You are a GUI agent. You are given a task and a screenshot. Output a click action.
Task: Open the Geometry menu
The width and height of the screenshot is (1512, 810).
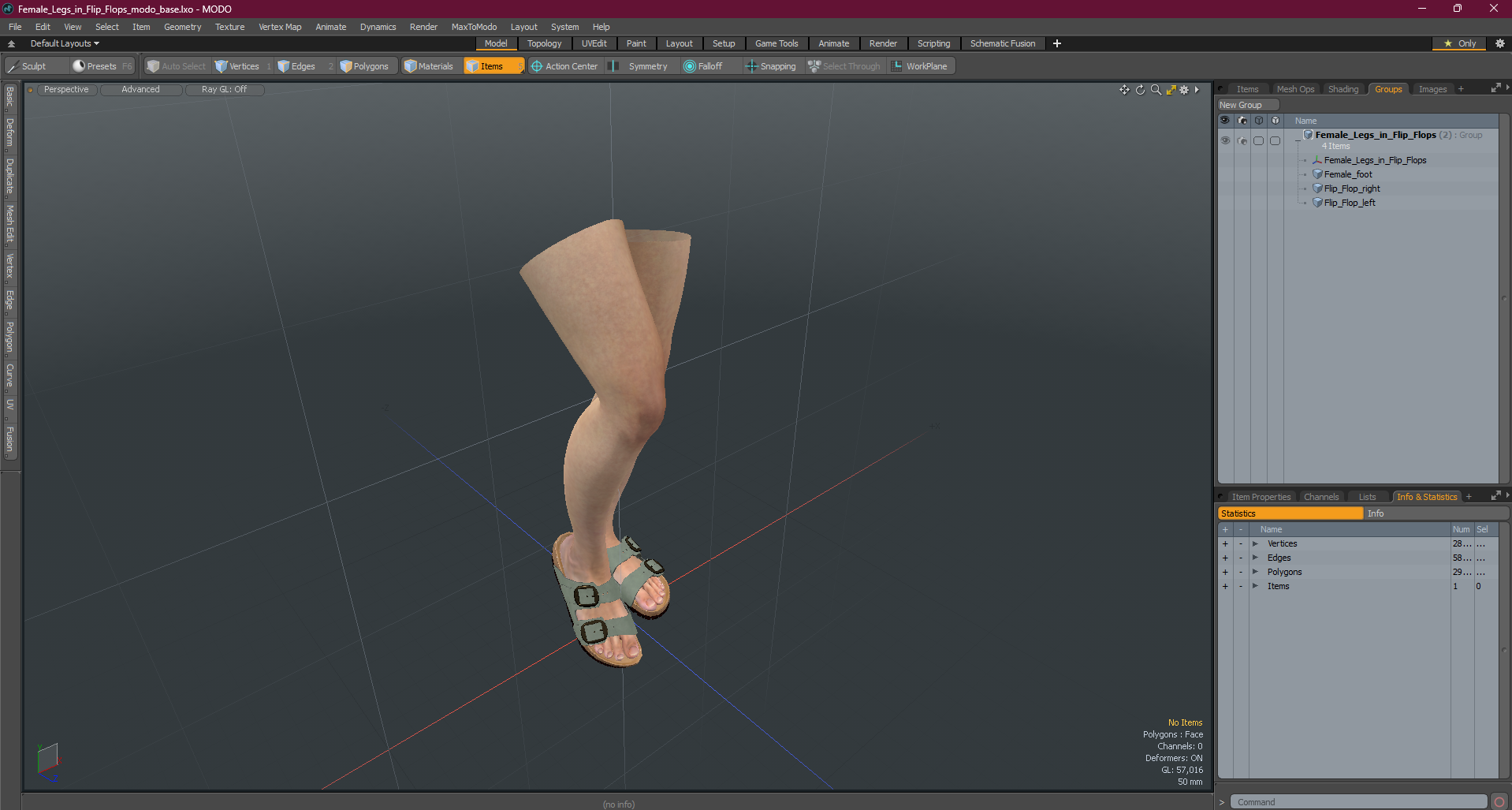(x=182, y=27)
